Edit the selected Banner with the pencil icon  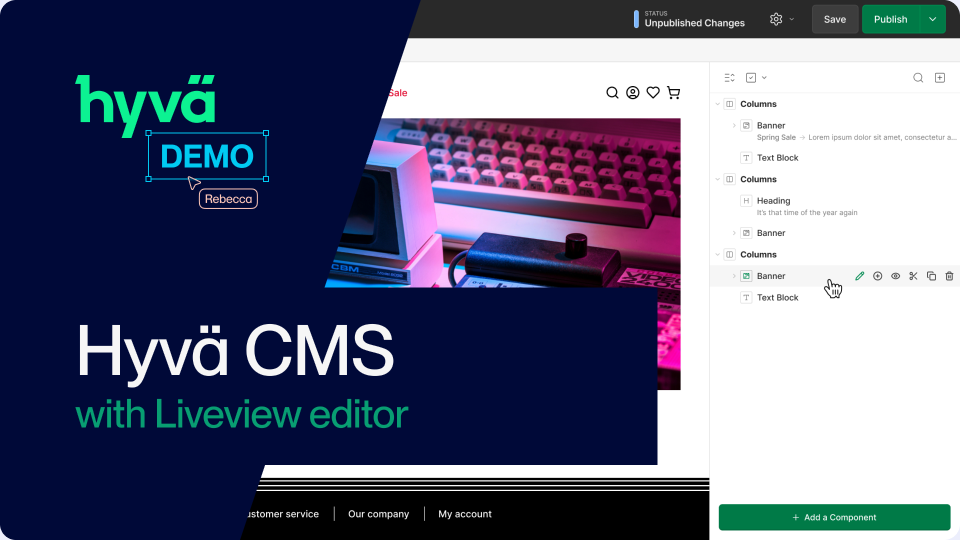click(x=860, y=276)
